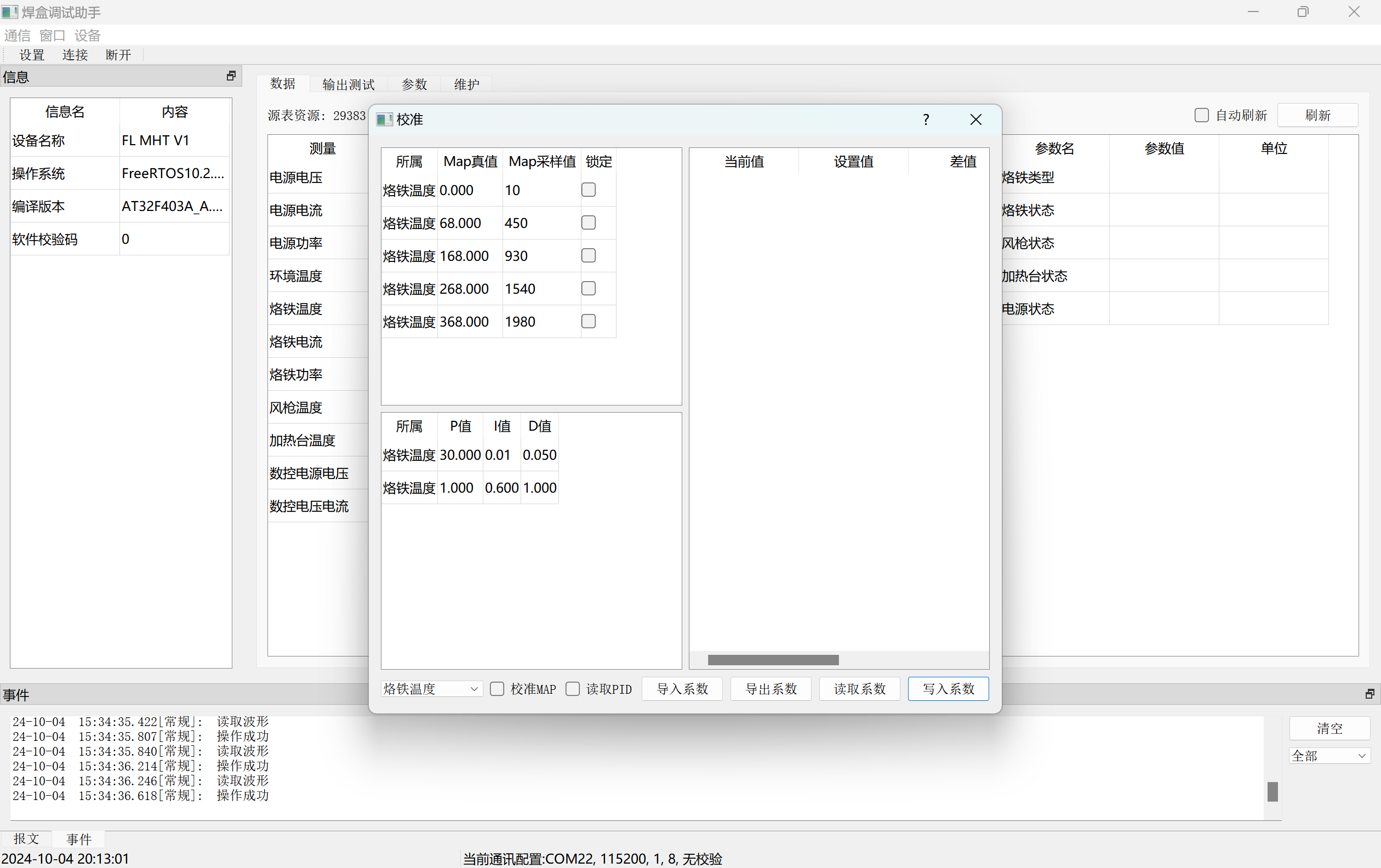Close the 校准 dialog

(975, 119)
